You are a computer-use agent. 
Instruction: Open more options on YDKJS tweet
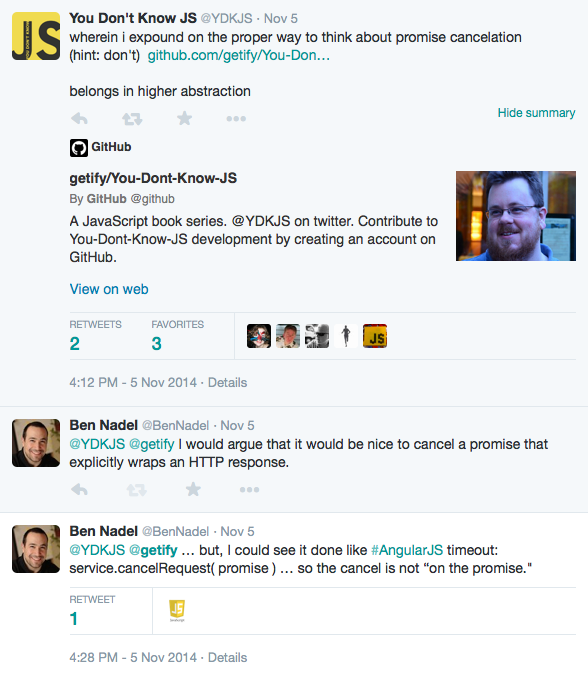pos(236,119)
